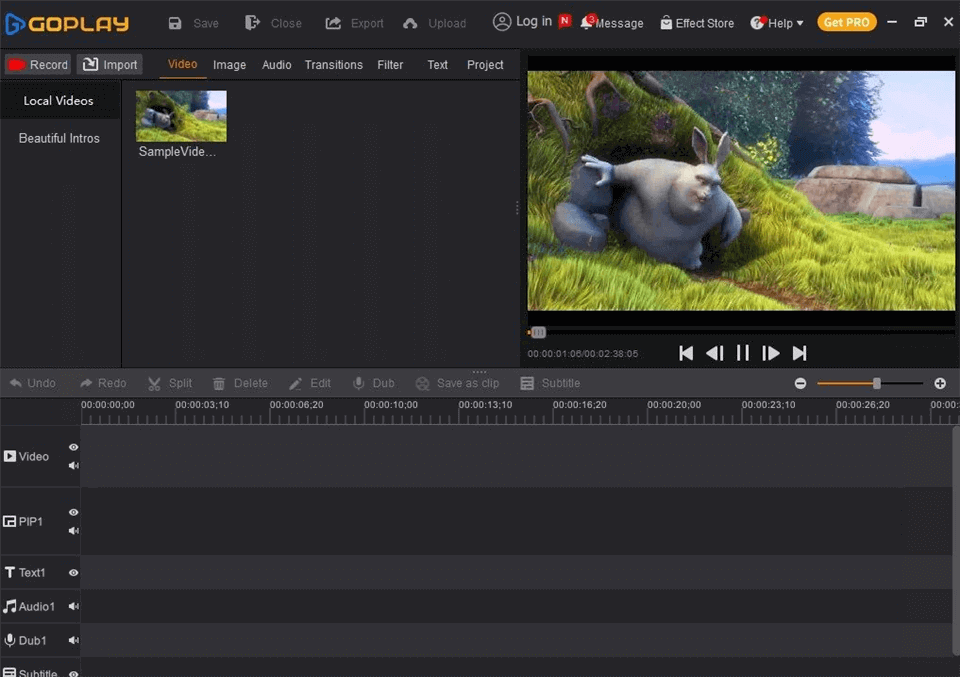The image size is (960, 677).
Task: Import media files with Import button
Action: 110,64
